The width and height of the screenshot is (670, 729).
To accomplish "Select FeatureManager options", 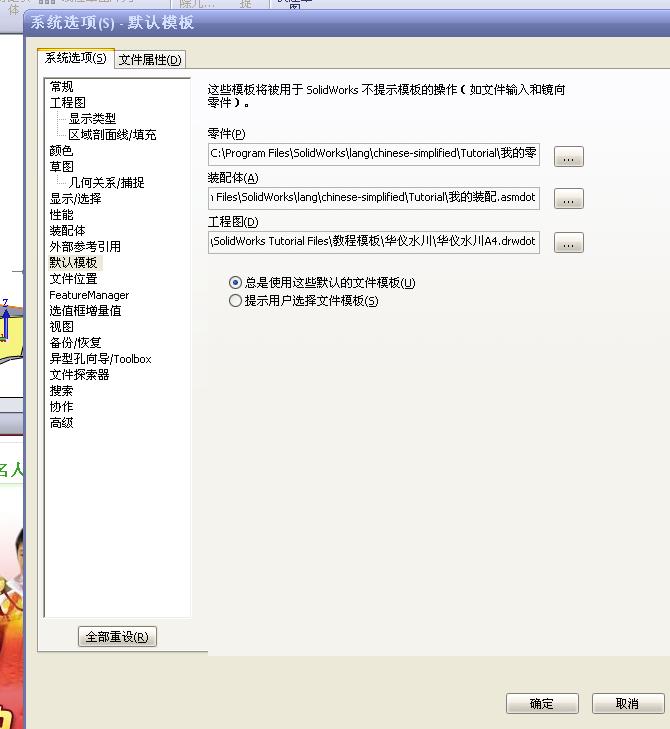I will pos(89,295).
